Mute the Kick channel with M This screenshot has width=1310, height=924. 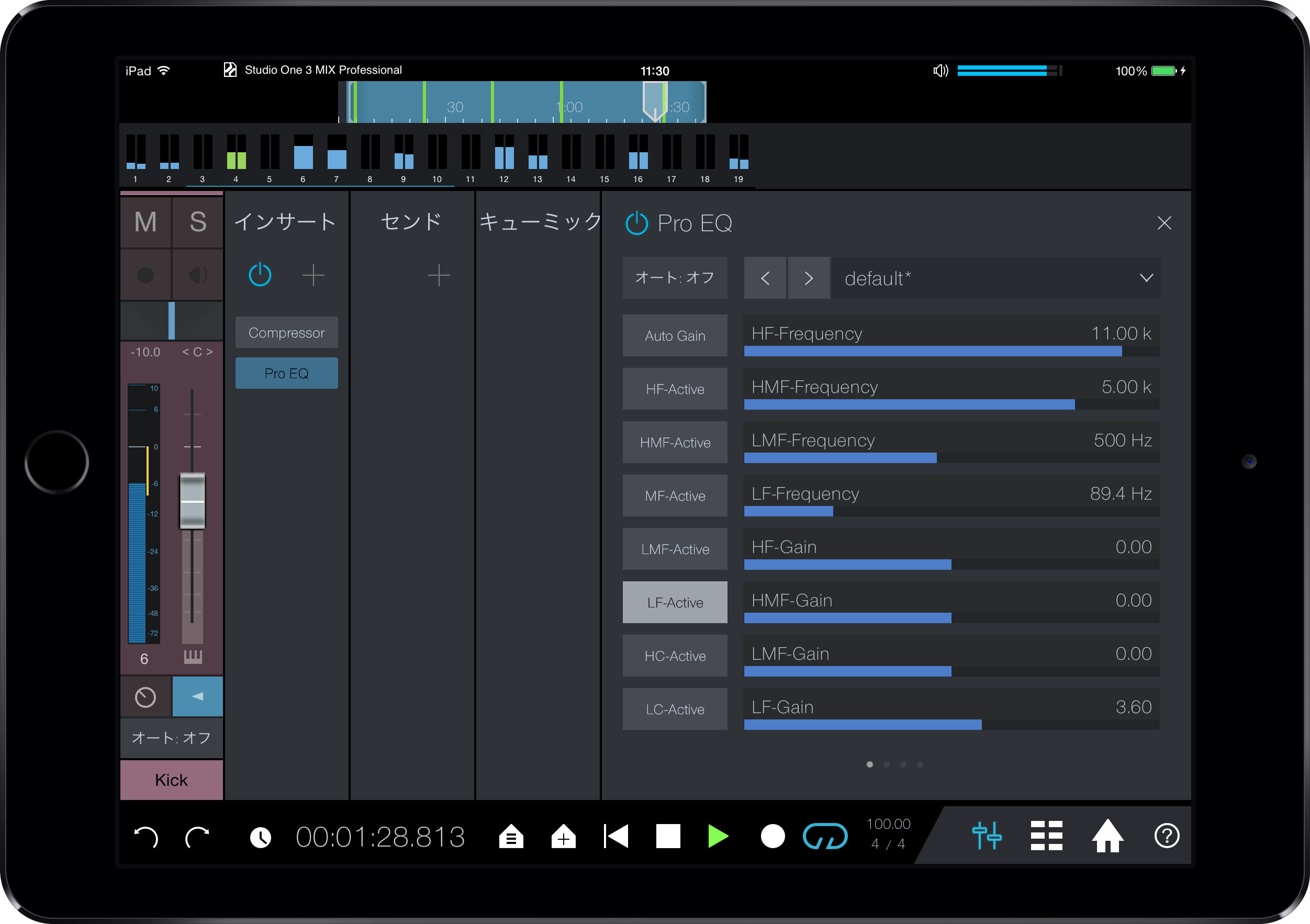pos(145,222)
